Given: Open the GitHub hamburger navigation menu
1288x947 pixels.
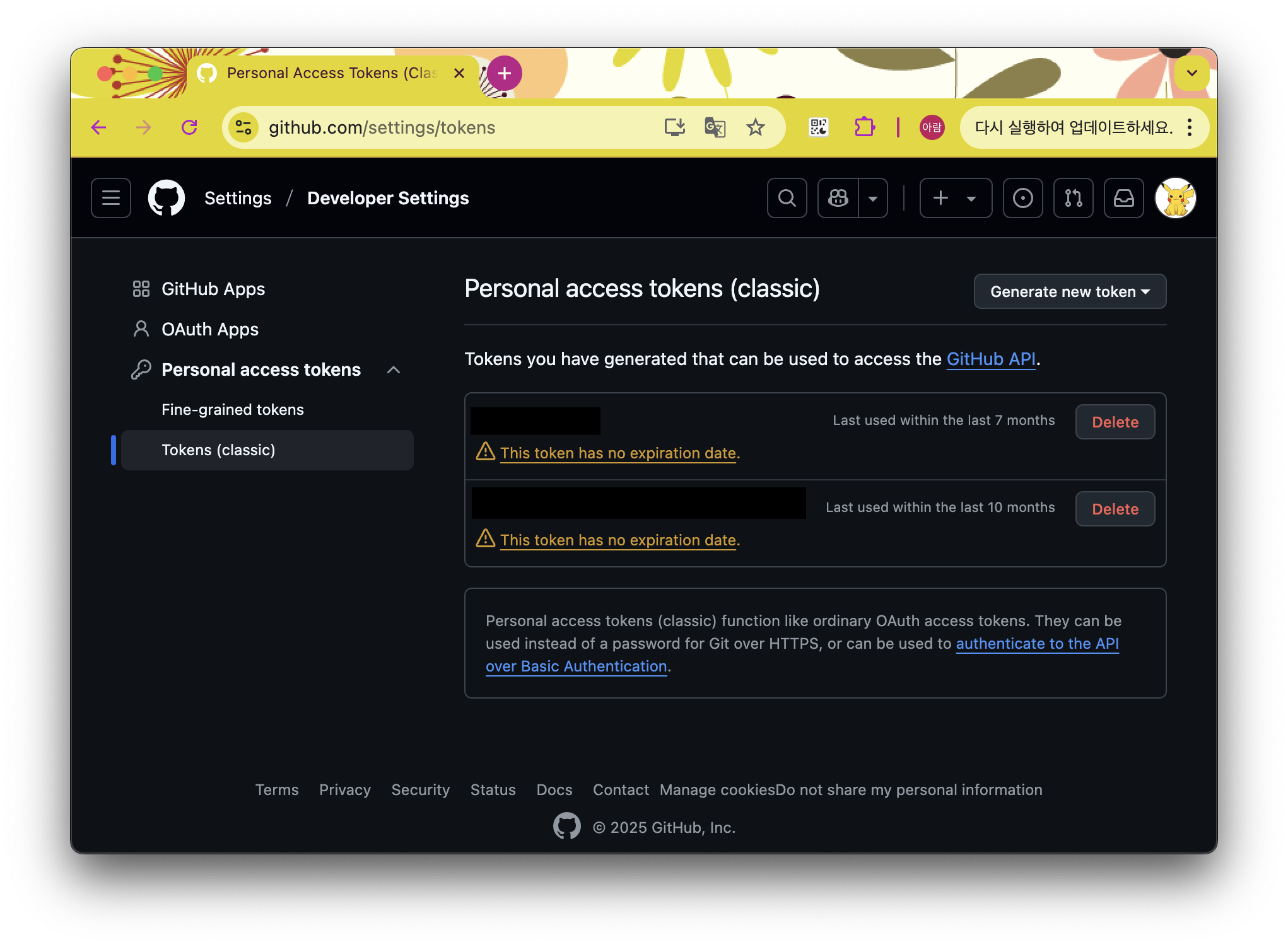Looking at the screenshot, I should [111, 198].
